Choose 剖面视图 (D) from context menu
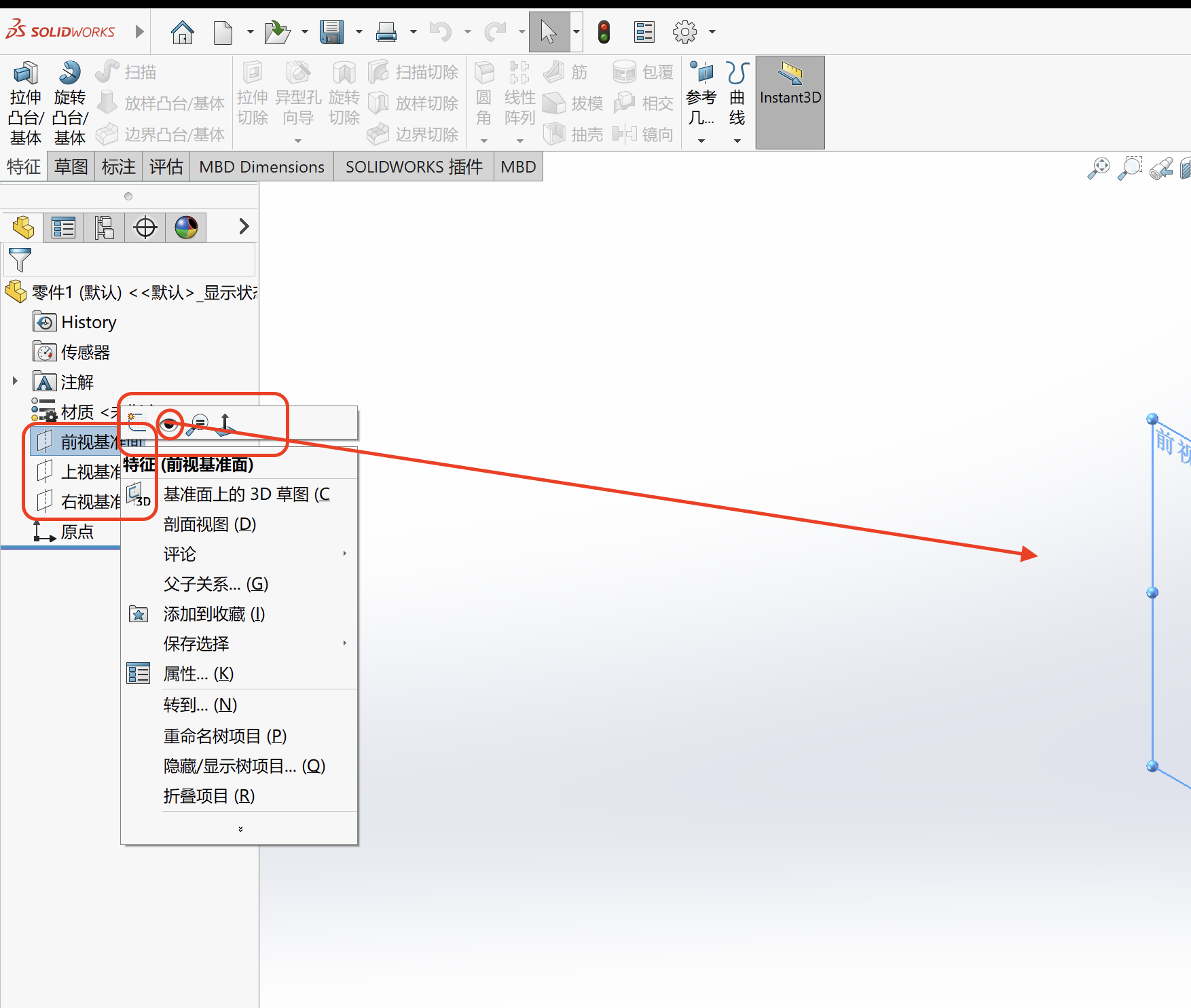This screenshot has height=1008, width=1191. 210,524
